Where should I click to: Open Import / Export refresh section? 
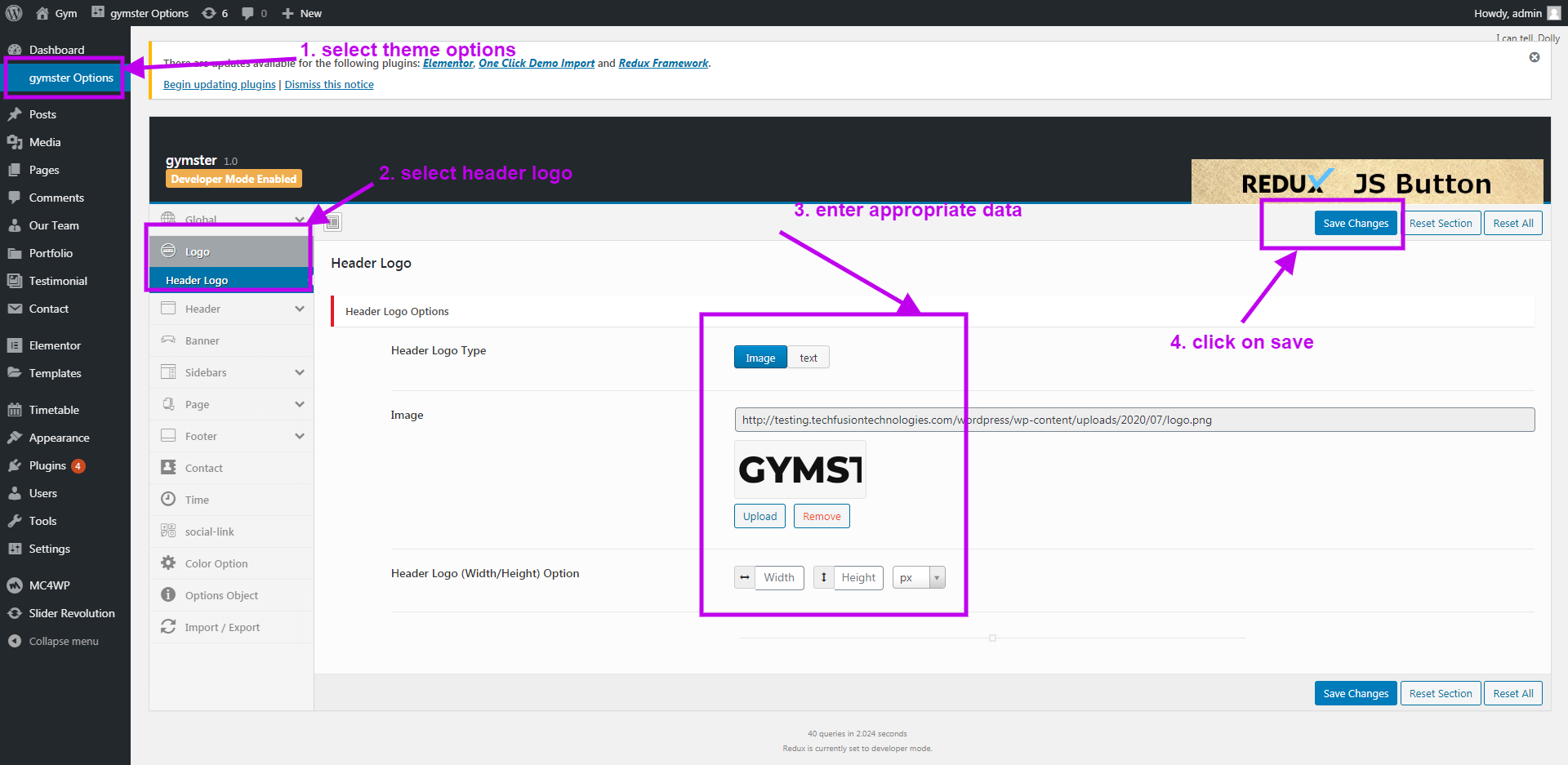pos(221,627)
